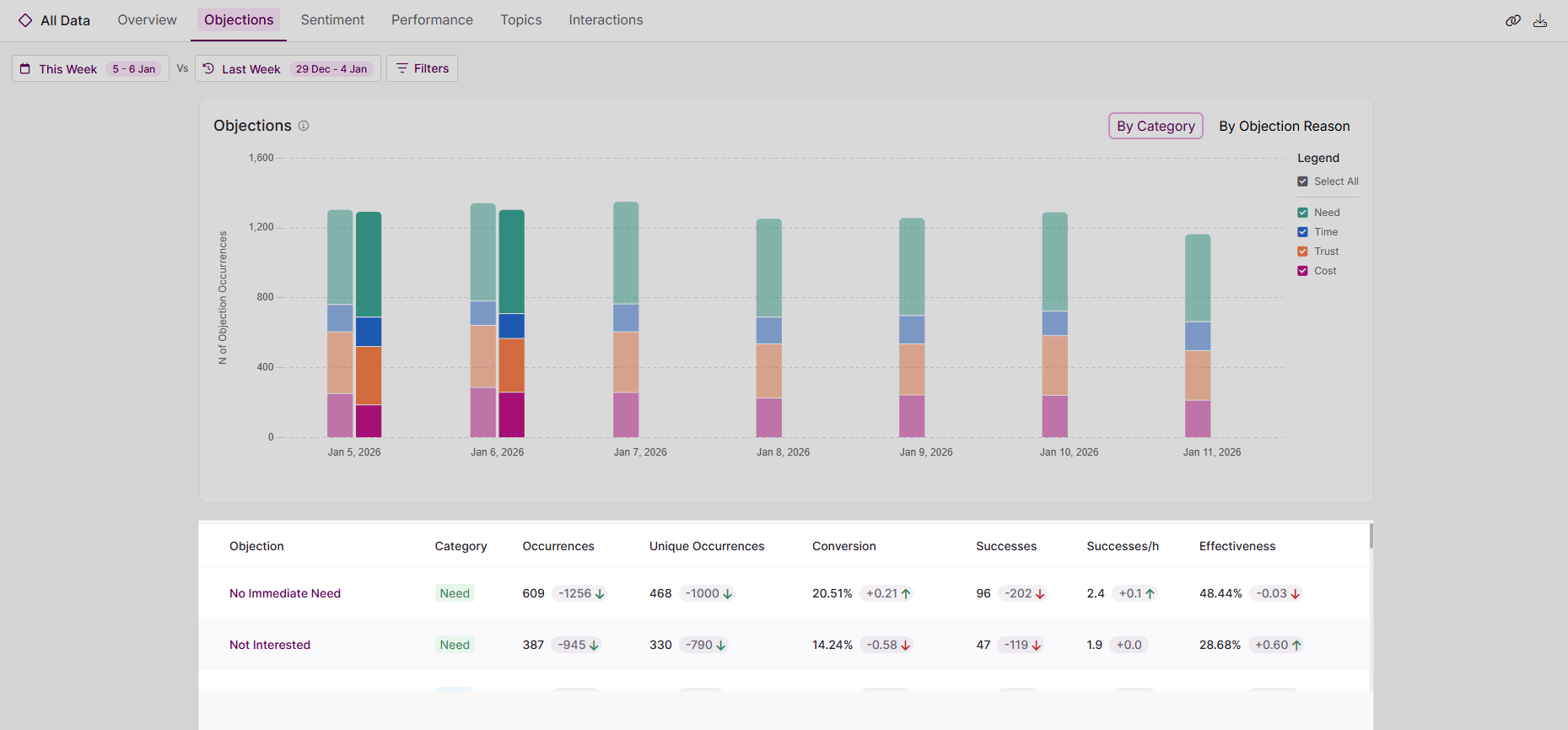This screenshot has width=1568, height=730.
Task: Open the No Immediate Need objection
Action: [285, 593]
